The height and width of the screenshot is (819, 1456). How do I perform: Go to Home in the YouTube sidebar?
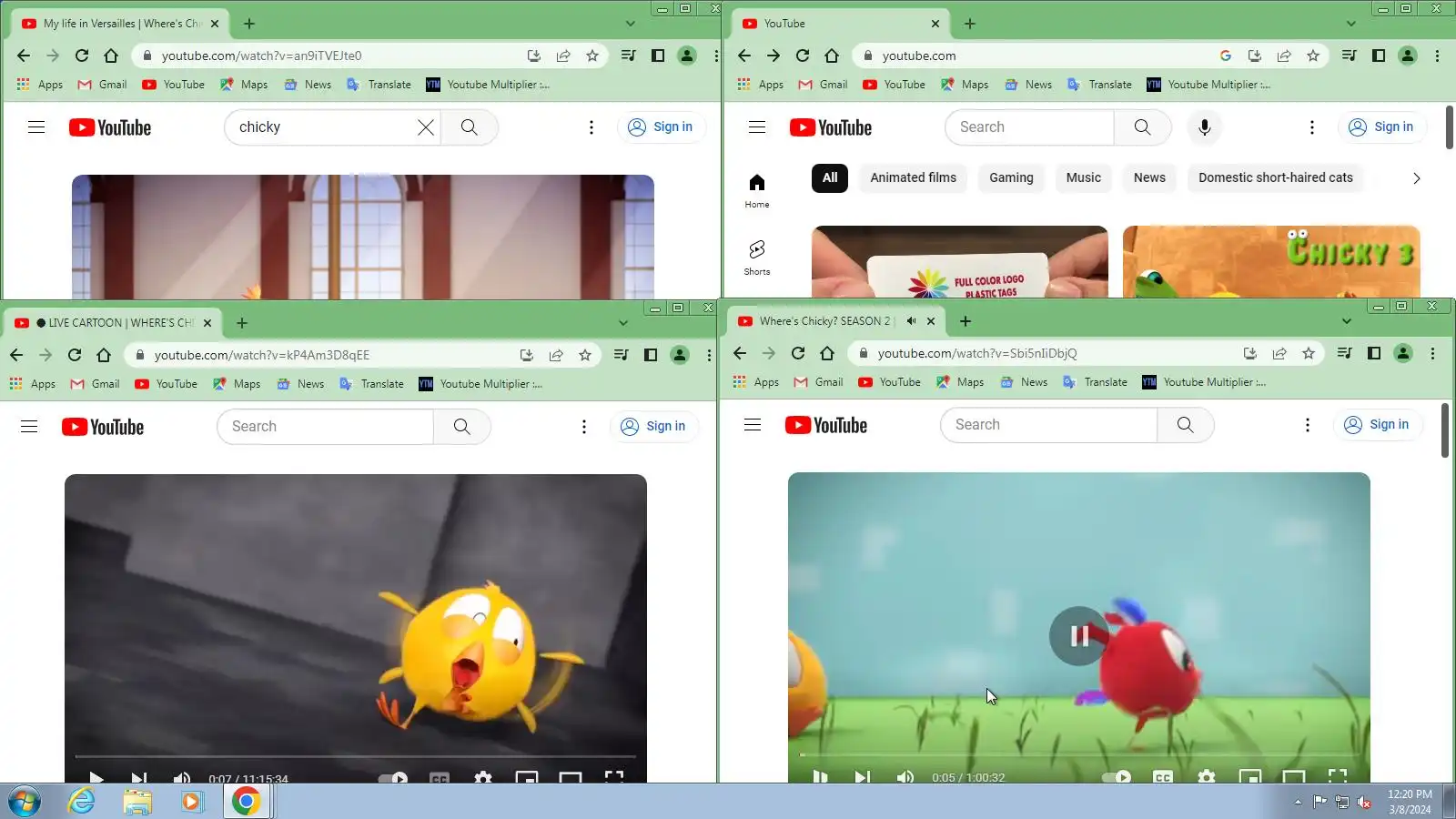[x=757, y=190]
